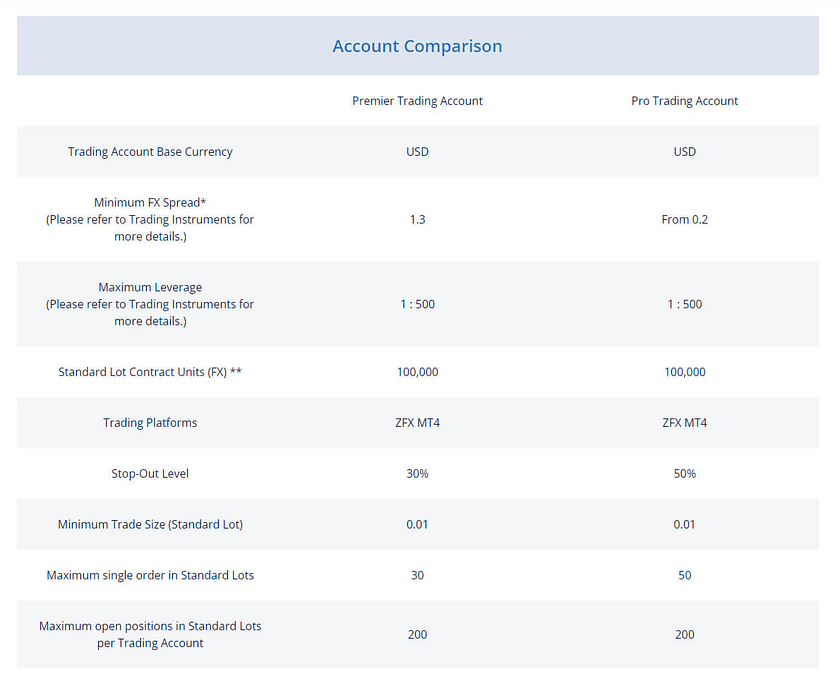Click the Minimum FX Spread row label

pos(150,203)
